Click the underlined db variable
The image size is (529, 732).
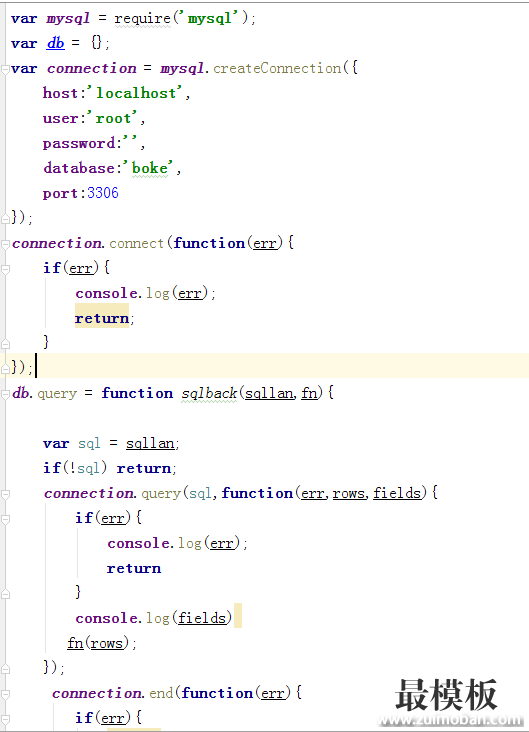point(56,43)
